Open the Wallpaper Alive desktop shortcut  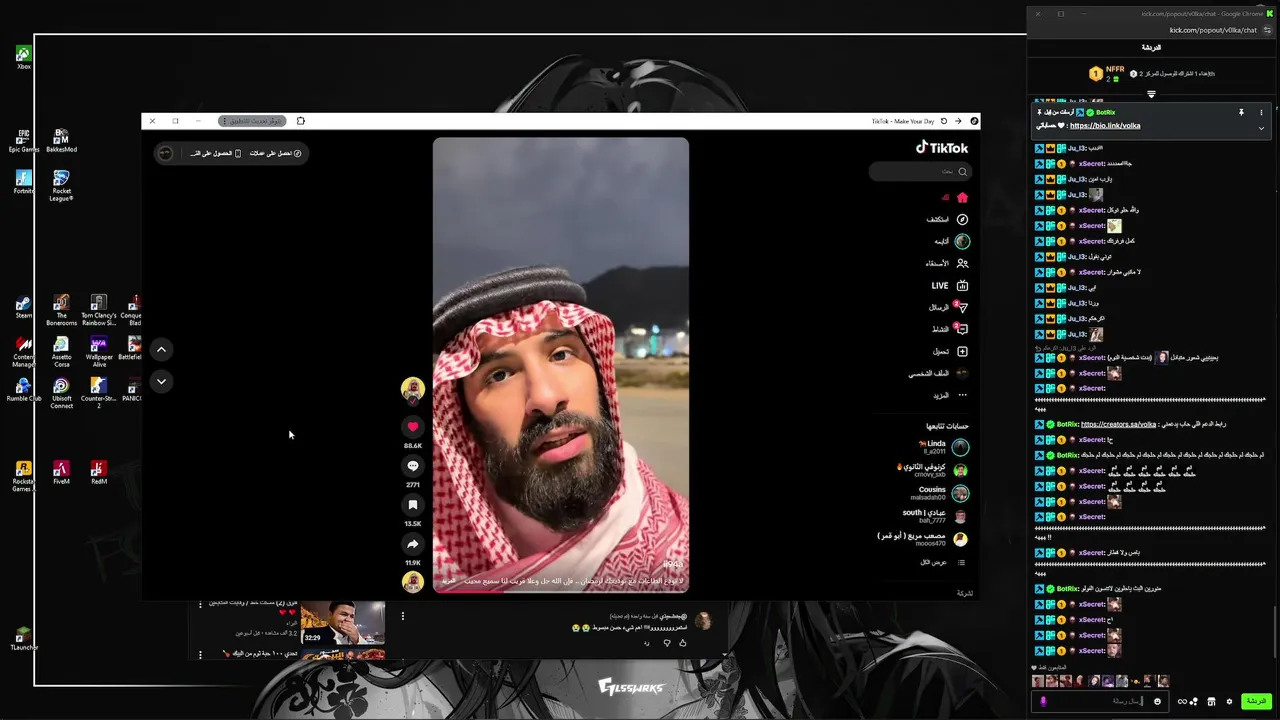[99, 352]
